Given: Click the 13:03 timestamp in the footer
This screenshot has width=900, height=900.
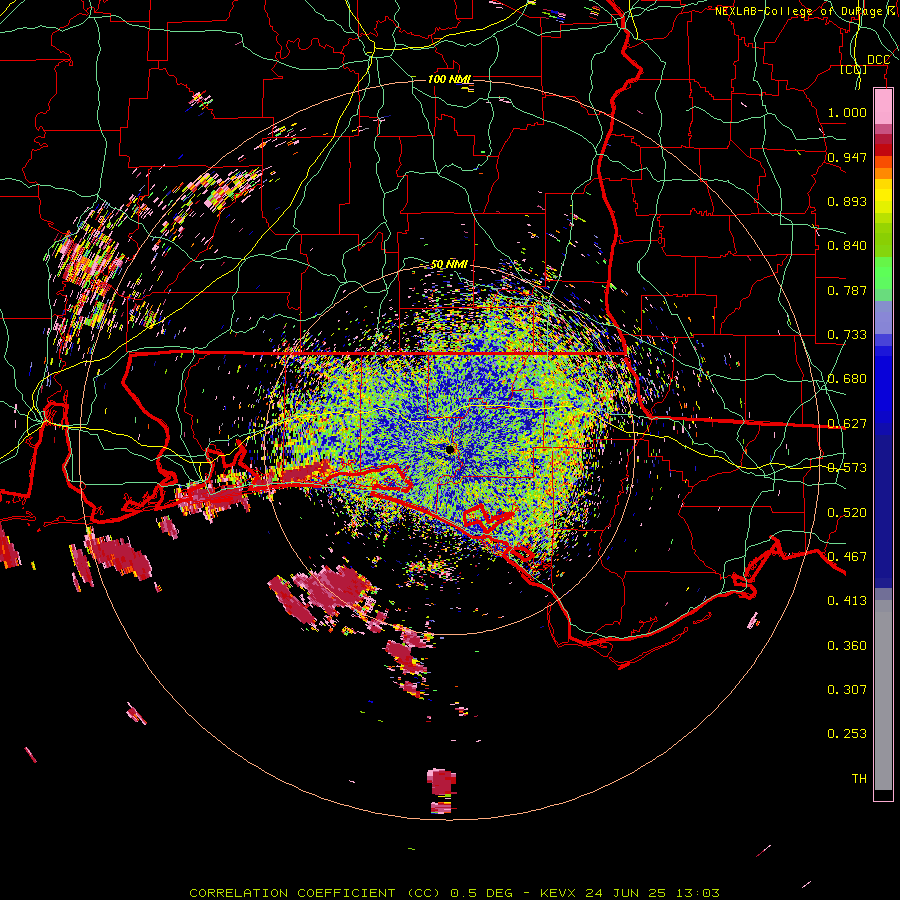Looking at the screenshot, I should pos(697,893).
